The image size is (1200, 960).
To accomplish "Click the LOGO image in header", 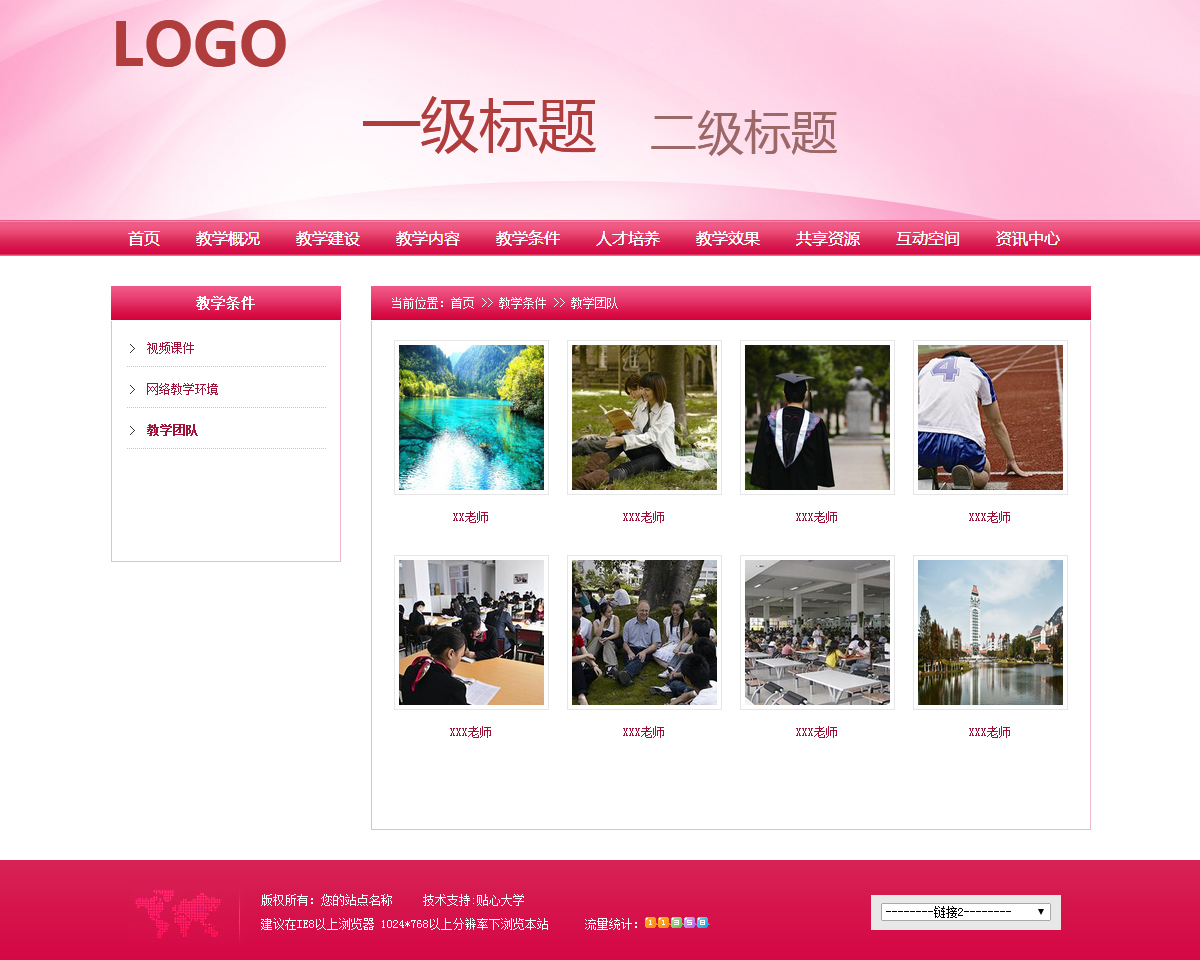I will (x=199, y=46).
